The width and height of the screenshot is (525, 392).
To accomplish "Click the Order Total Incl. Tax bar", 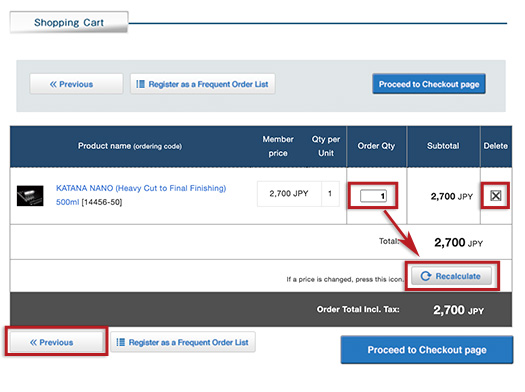I will coord(261,310).
